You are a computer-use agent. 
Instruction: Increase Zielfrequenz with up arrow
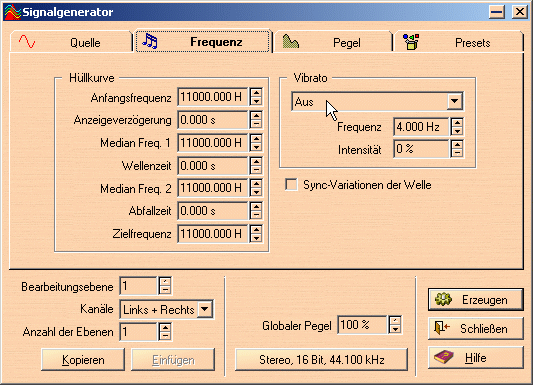(256, 229)
